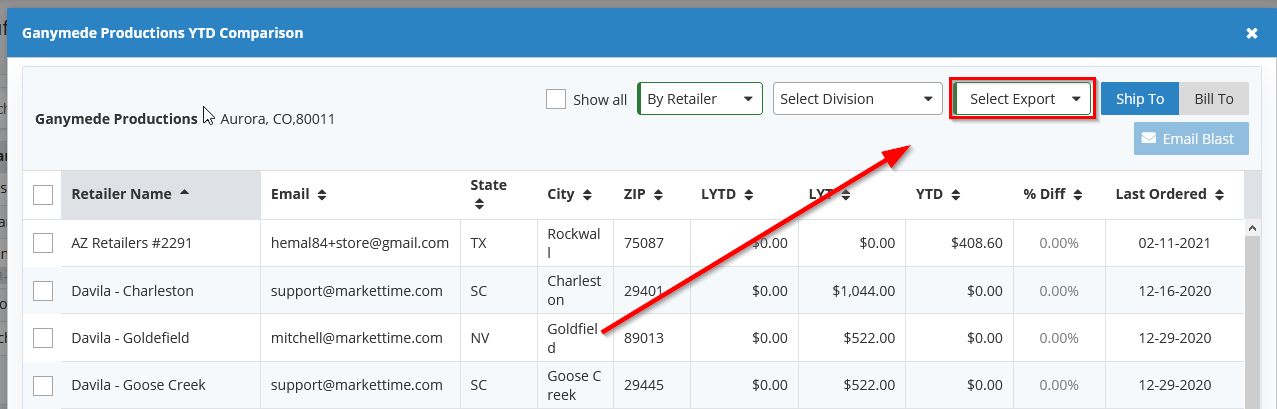Sort by Last Ordered column
1277x409 pixels.
1174,194
